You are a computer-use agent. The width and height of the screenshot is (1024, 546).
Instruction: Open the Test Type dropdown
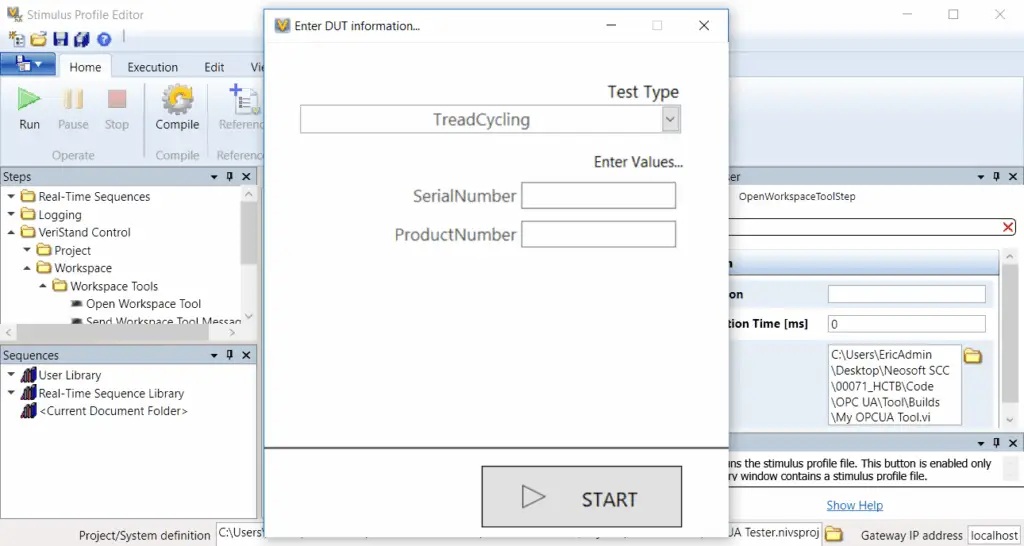671,120
